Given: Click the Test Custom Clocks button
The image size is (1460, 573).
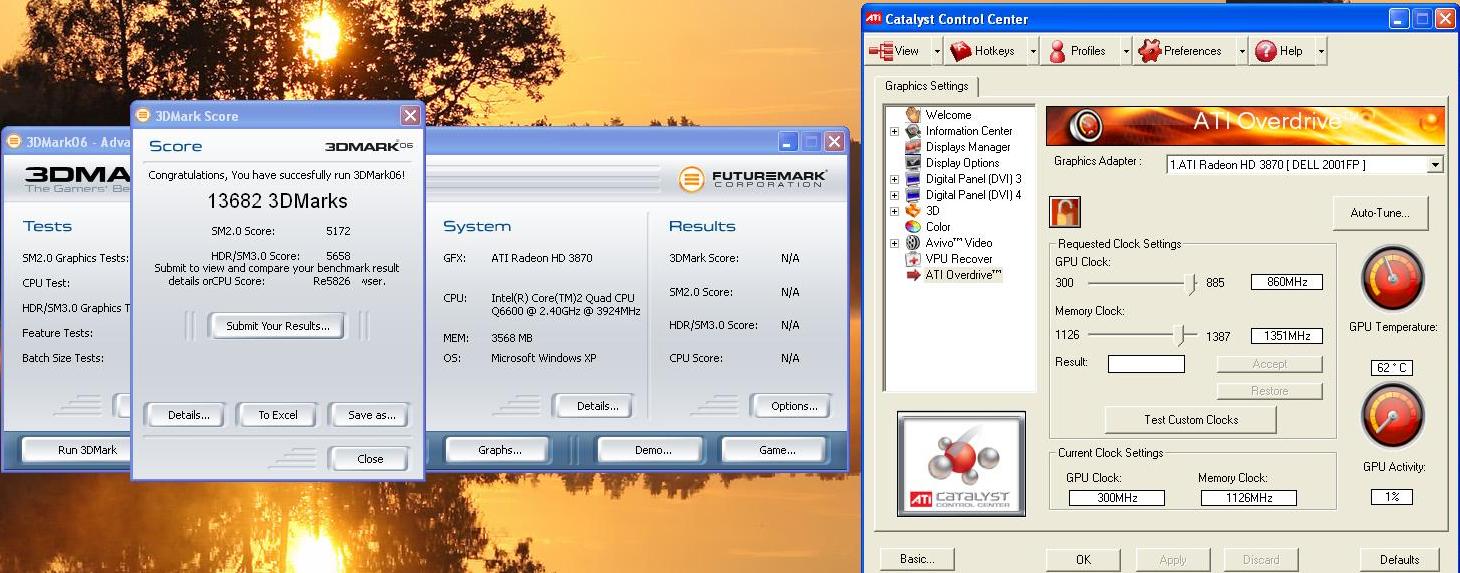Looking at the screenshot, I should (x=1190, y=420).
